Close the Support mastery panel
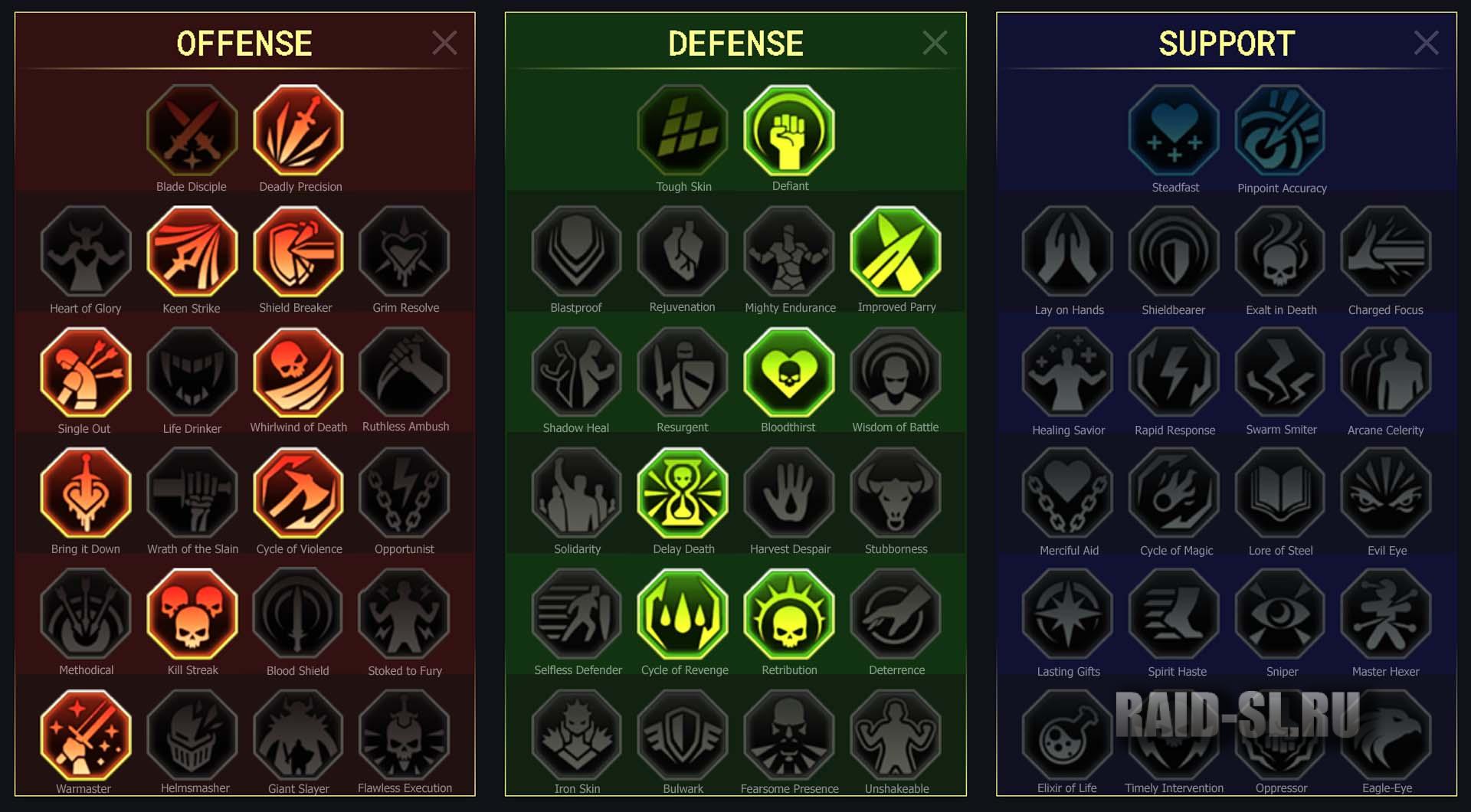This screenshot has height=812, width=1471. [1426, 43]
